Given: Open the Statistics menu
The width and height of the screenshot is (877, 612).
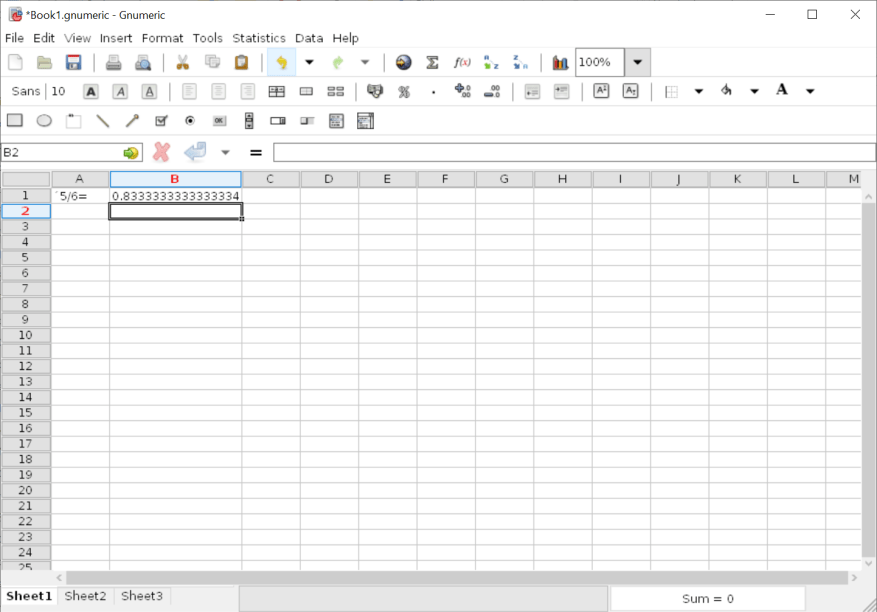Looking at the screenshot, I should pos(258,38).
